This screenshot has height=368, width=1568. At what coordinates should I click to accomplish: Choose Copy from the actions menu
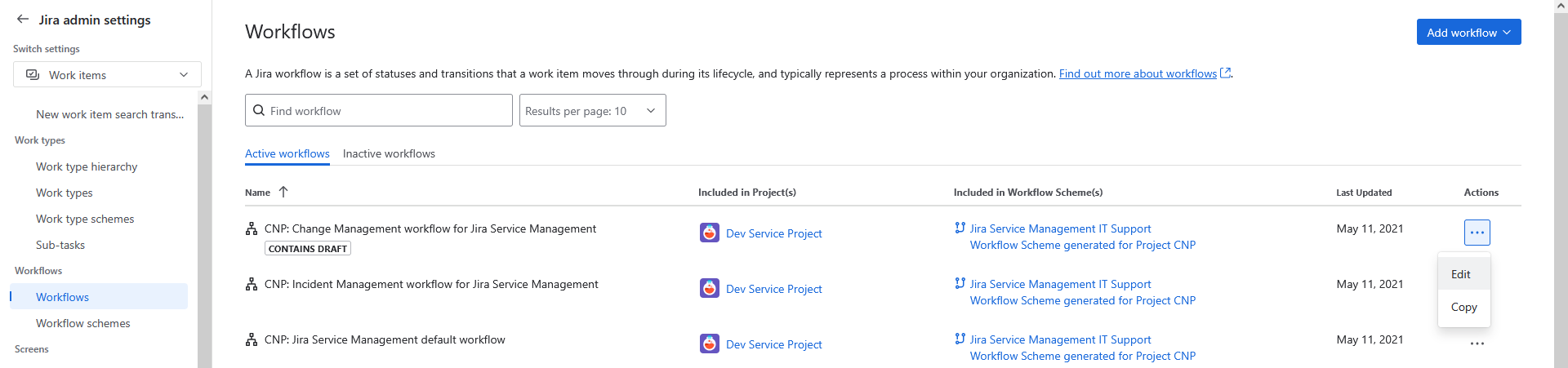point(1463,308)
